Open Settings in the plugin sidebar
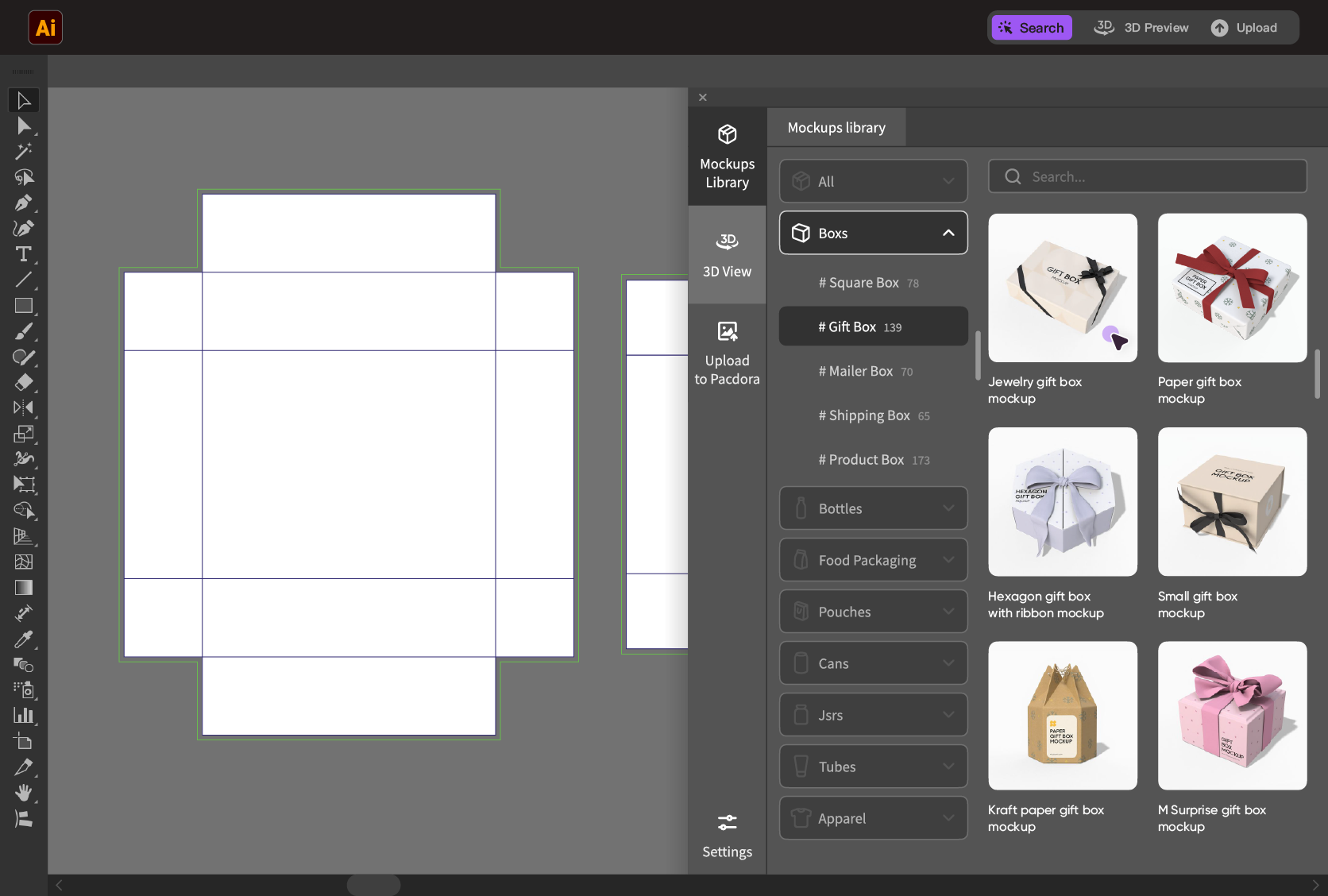Screen dimensions: 1328x896 click(x=727, y=836)
